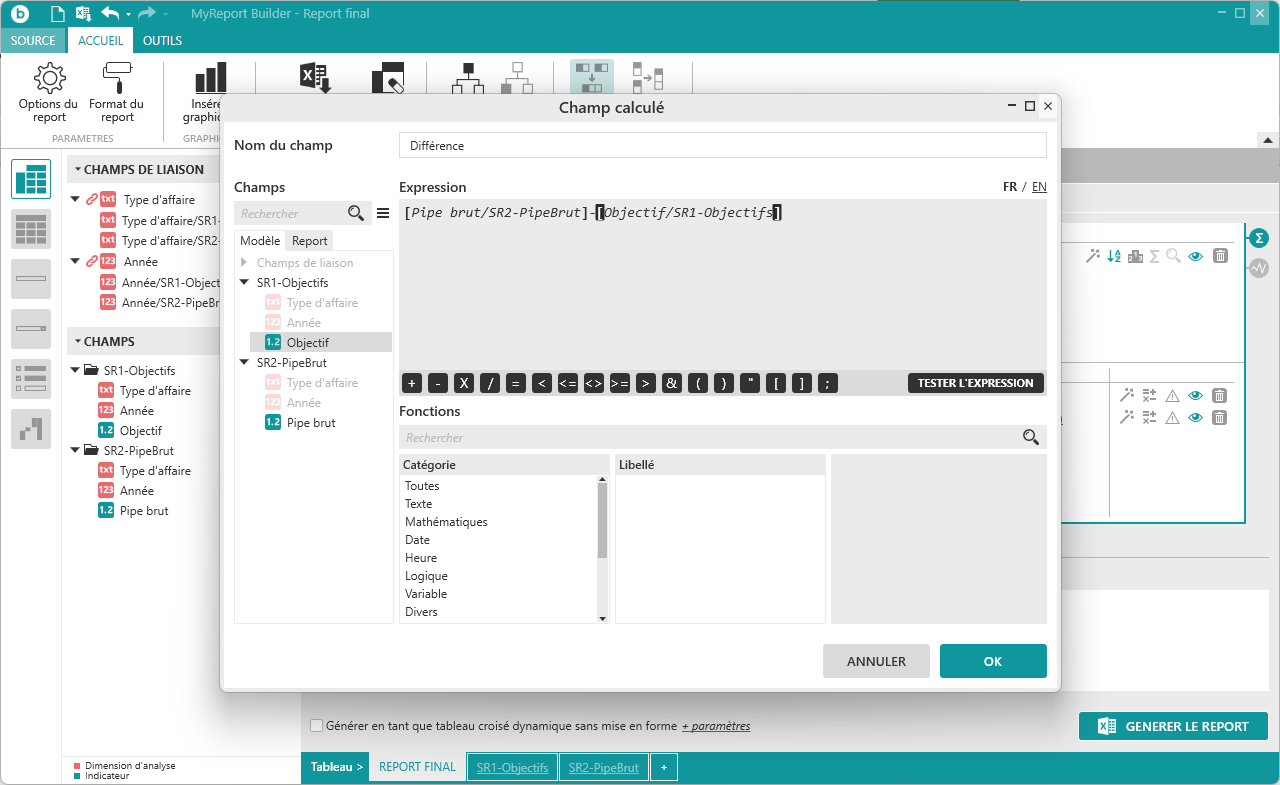The width and height of the screenshot is (1280, 785).
Task: Click TESTER L'EXPRESSION button
Action: click(975, 383)
